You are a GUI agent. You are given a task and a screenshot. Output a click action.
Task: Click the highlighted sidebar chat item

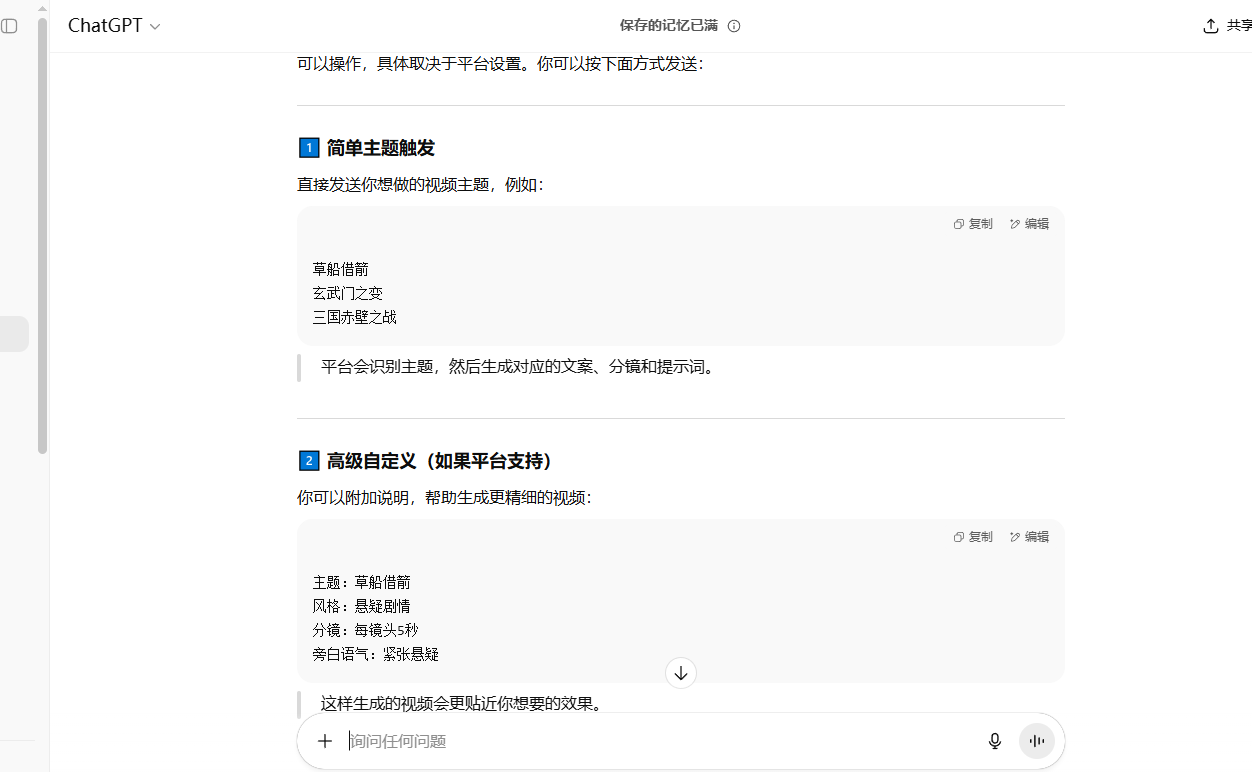14,334
